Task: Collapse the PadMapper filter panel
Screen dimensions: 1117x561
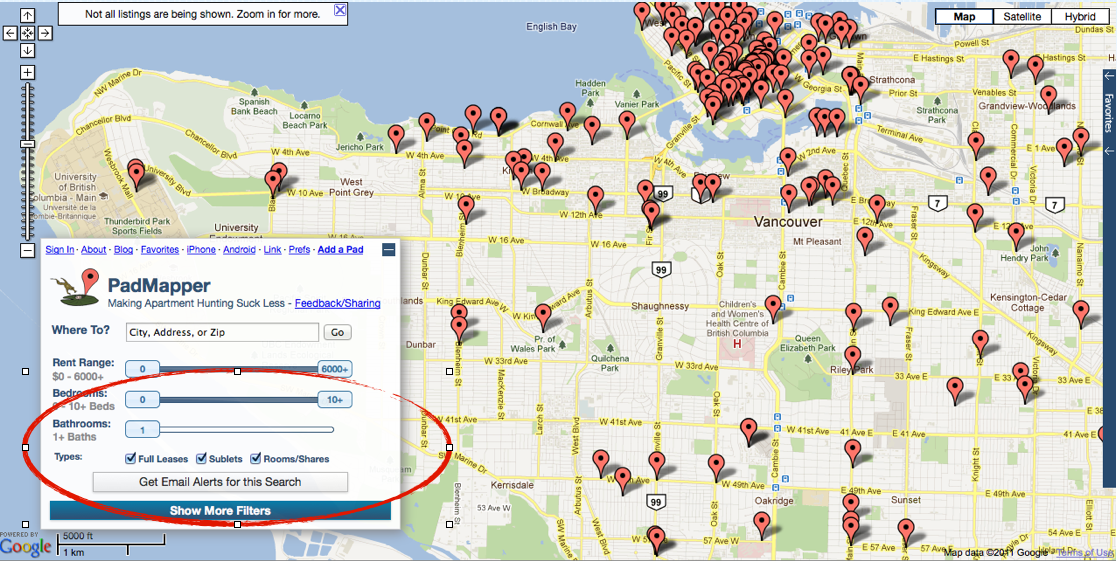Action: [x=388, y=250]
